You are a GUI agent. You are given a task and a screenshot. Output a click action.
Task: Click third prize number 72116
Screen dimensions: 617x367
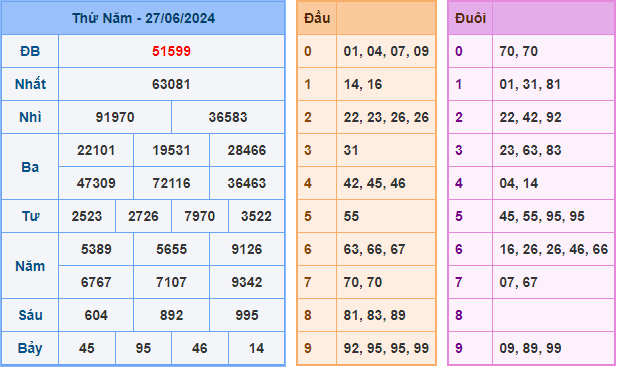click(x=171, y=183)
